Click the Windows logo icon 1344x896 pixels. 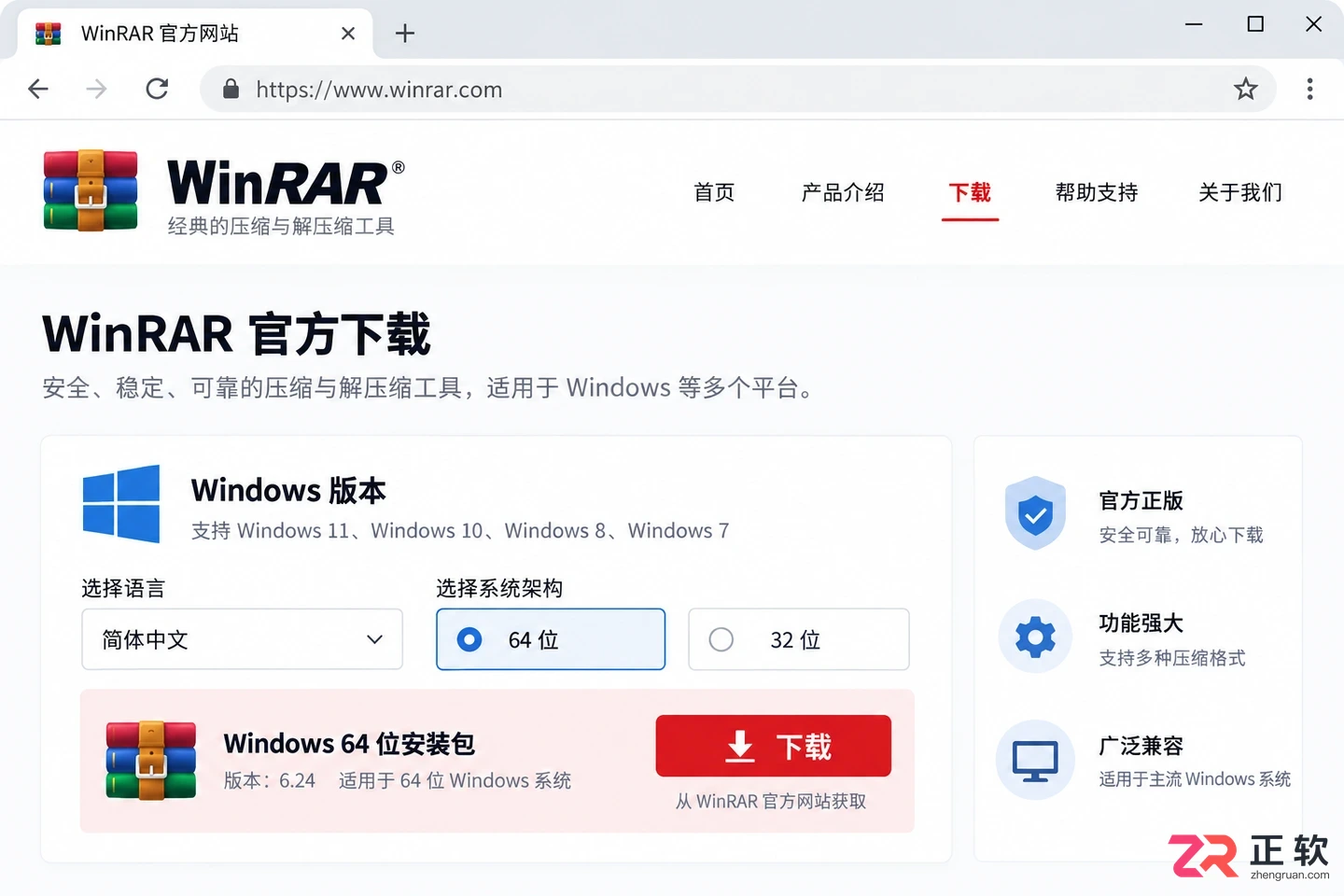(x=121, y=504)
